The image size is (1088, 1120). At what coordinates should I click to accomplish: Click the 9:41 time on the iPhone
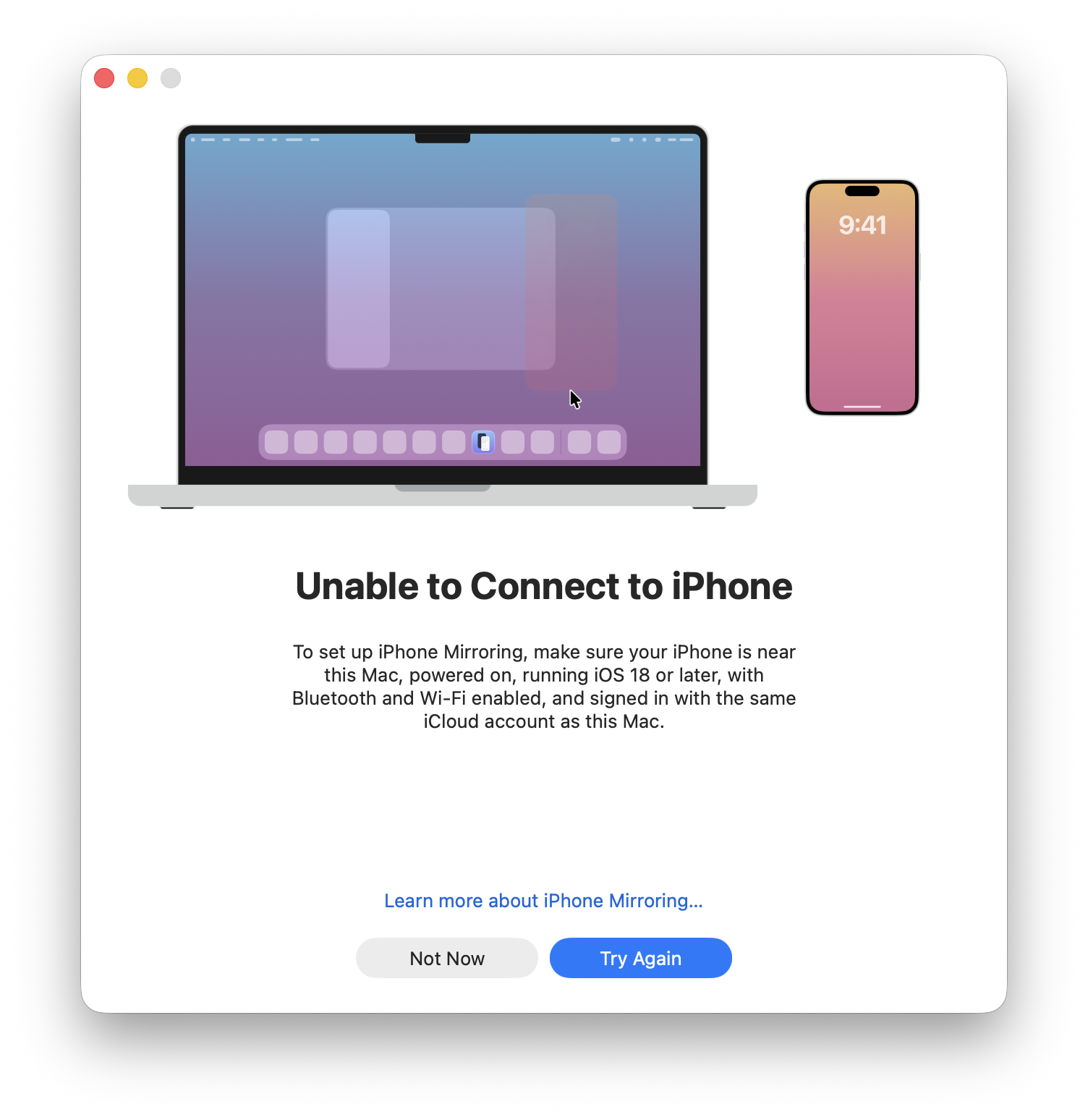[x=862, y=225]
